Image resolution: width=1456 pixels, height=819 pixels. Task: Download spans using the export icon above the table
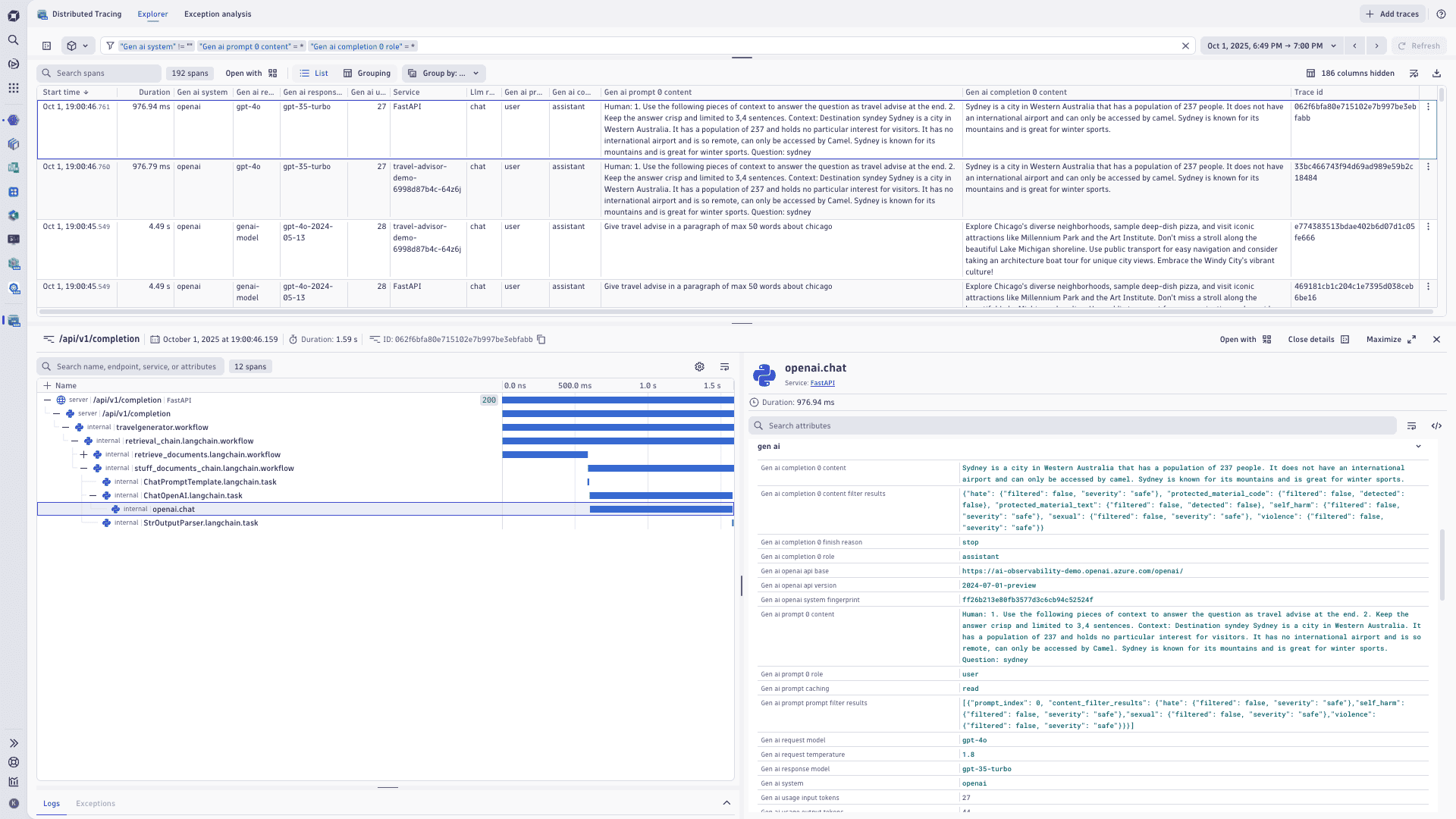[x=1436, y=73]
